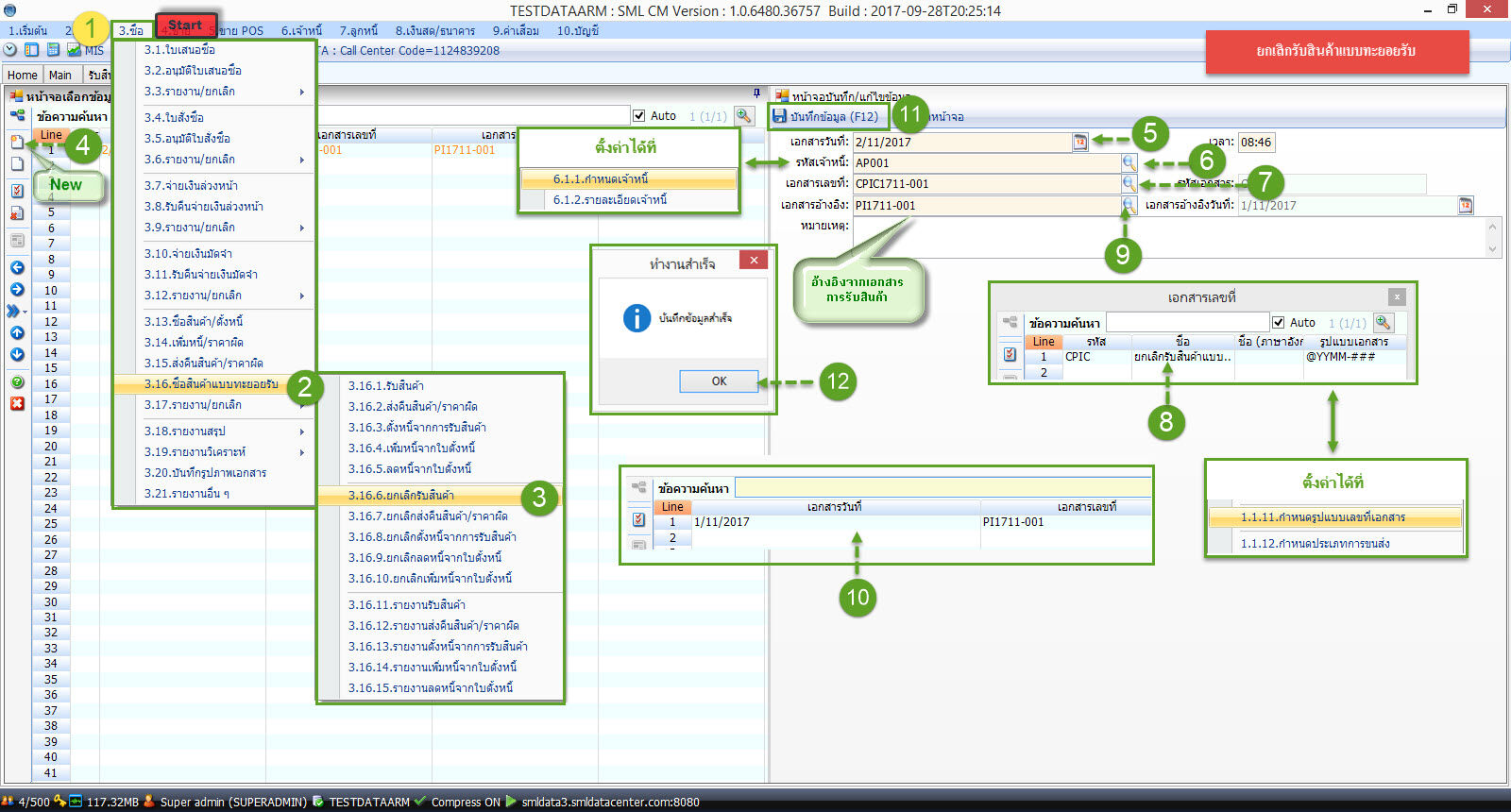
Task: Toggle Auto checkbox in เอกสารเลขที่ popup
Action: [x=1279, y=322]
